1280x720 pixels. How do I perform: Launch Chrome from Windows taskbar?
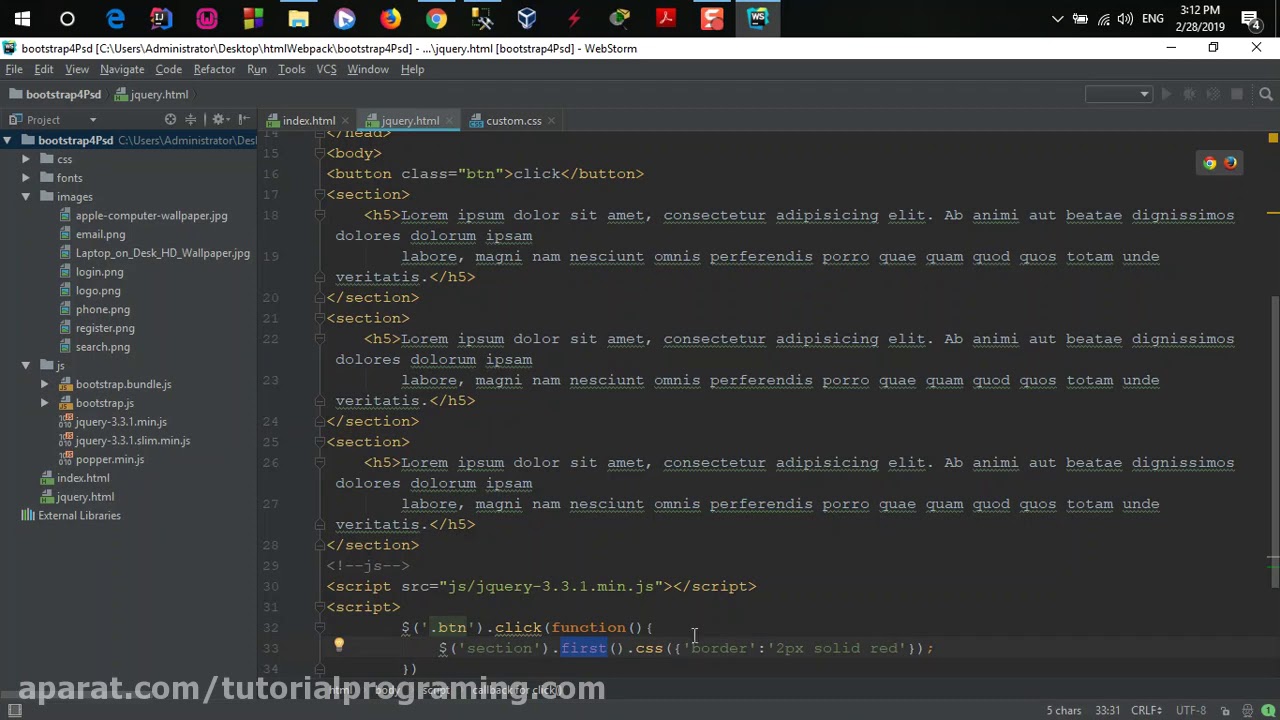436,18
